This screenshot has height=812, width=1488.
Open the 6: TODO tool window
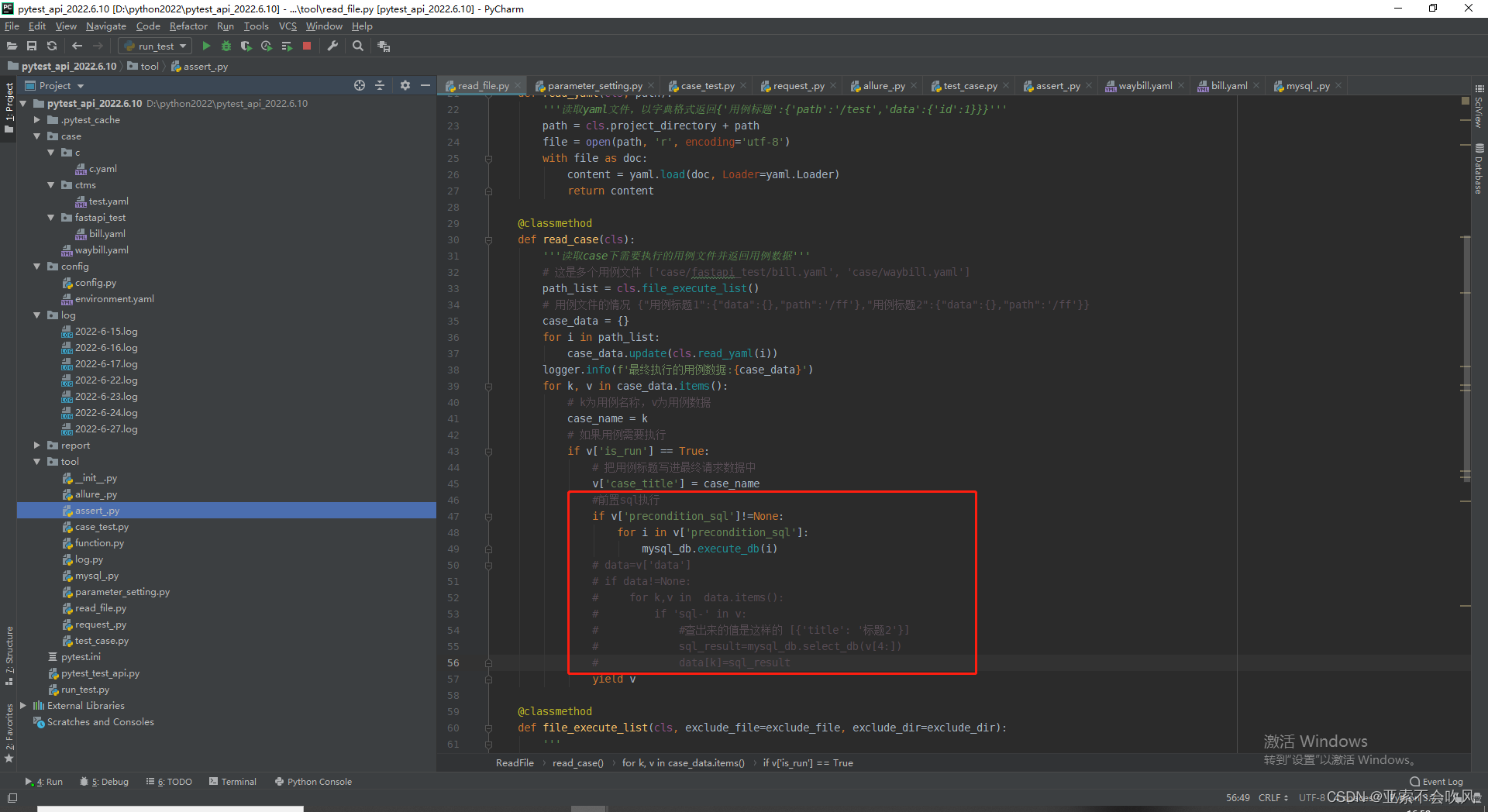coord(169,782)
